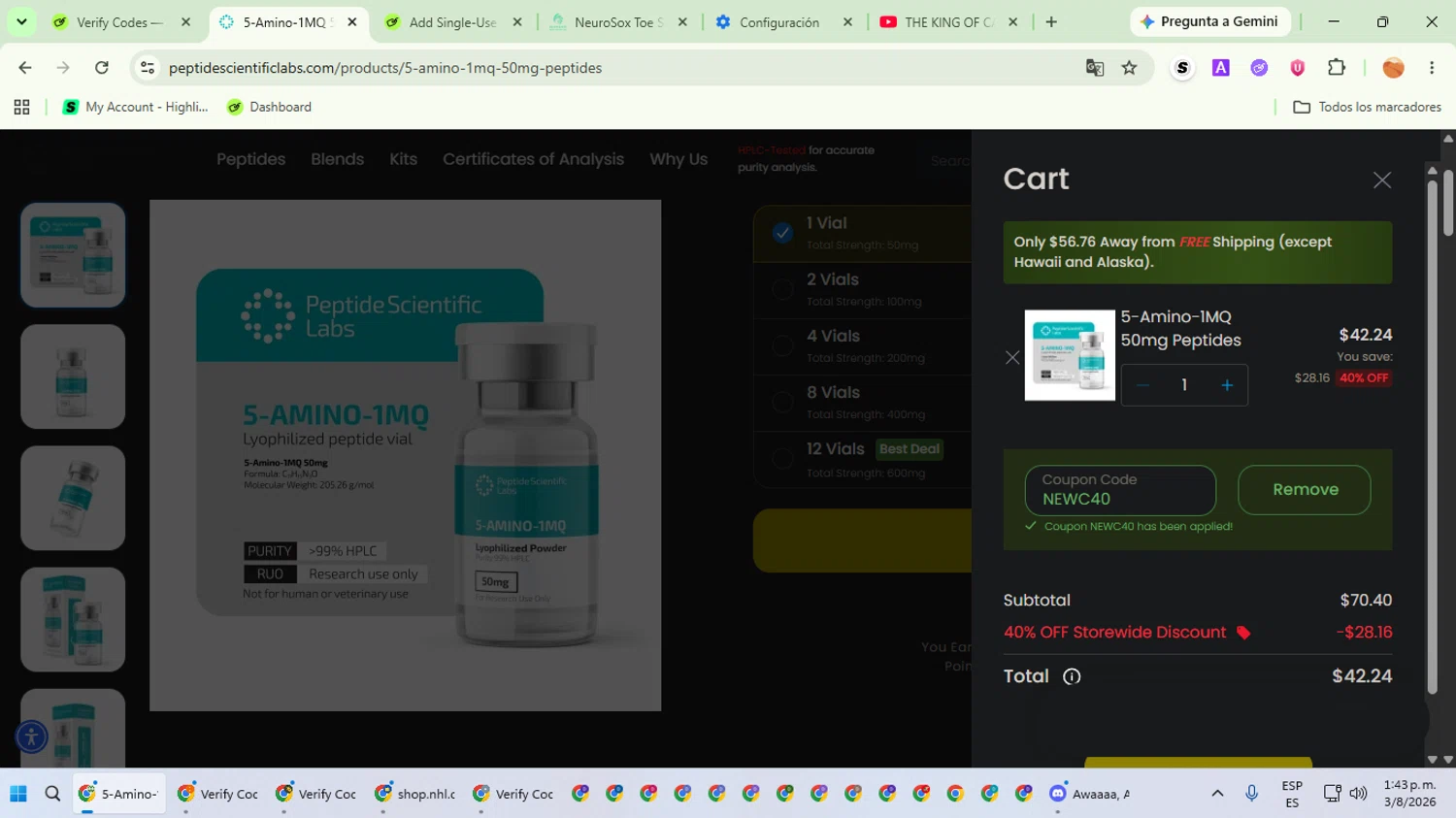Open the volume control
Screen dimensions: 1456x818
tap(1358, 794)
